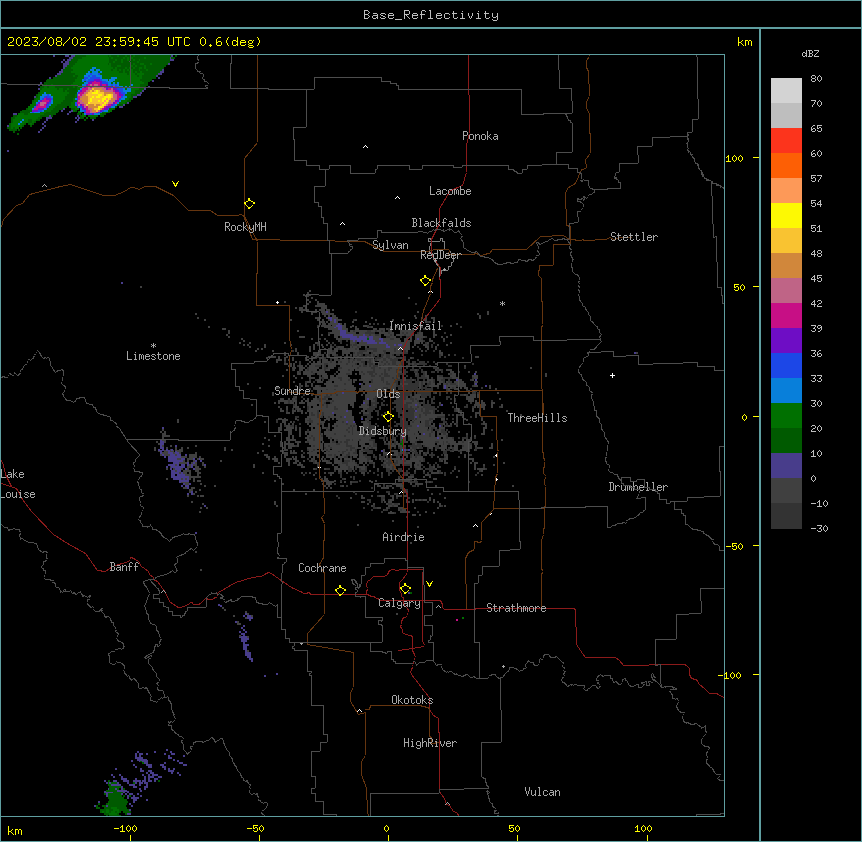This screenshot has width=862, height=842.
Task: Click the -100 tick on bottom axis
Action: [125, 828]
